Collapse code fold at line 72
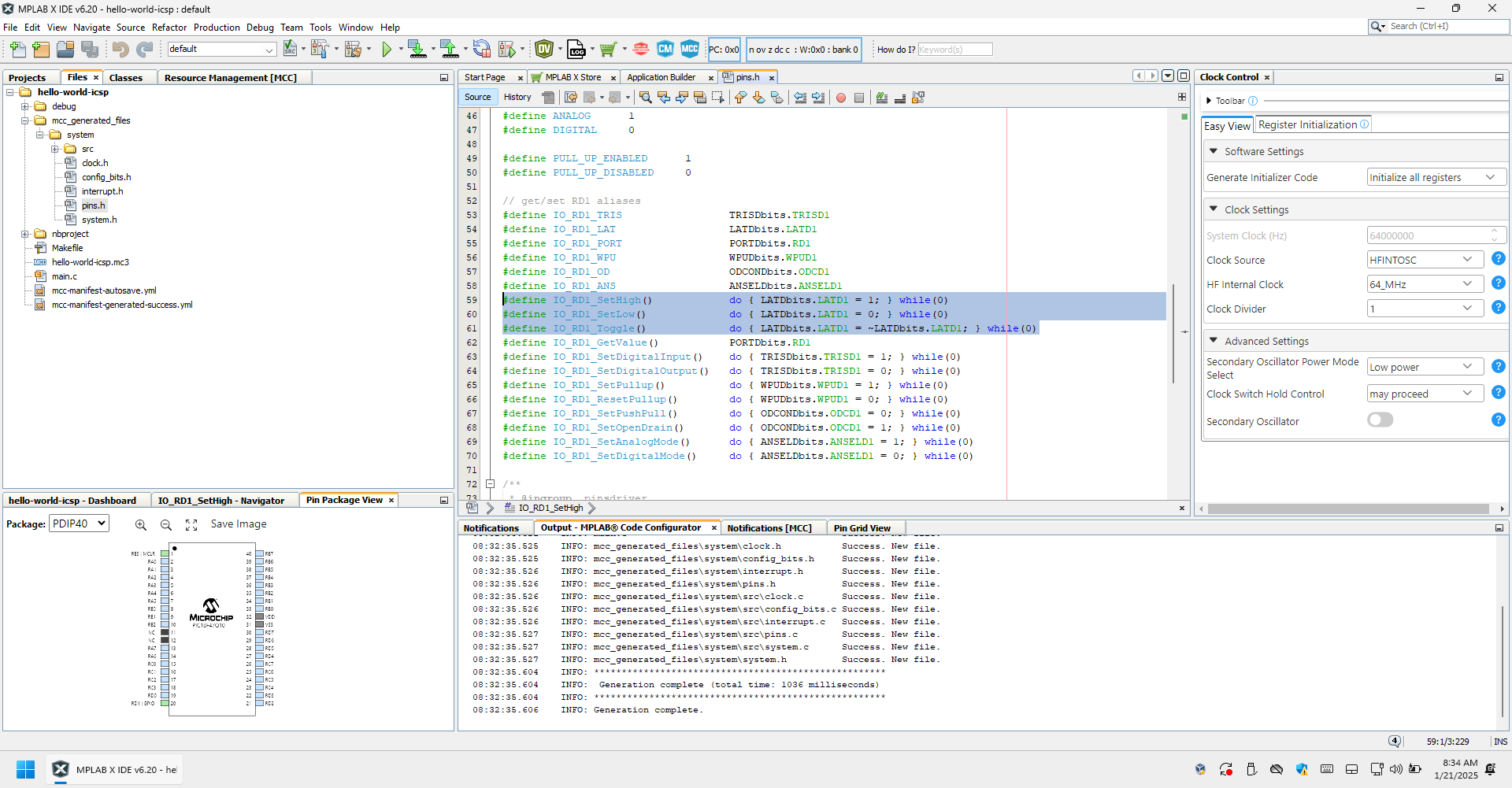The image size is (1512, 788). (490, 484)
